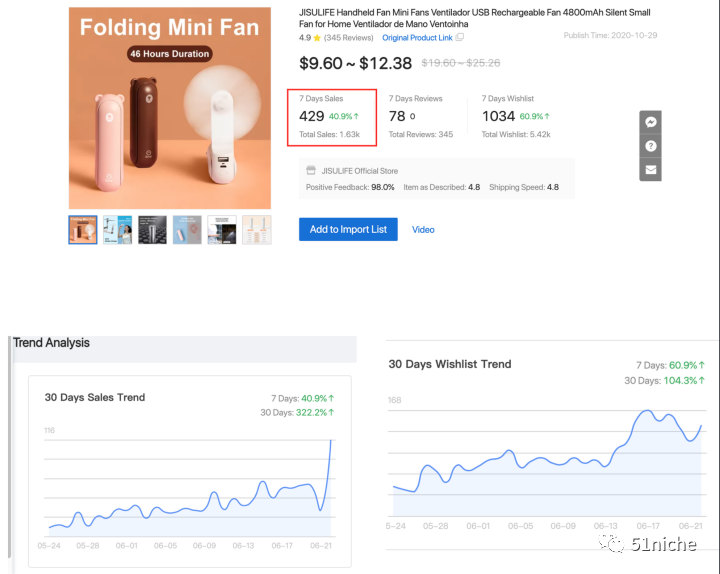Viewport: 720px width, 574px height.
Task: Open the Original Product Link
Action: click(x=417, y=38)
